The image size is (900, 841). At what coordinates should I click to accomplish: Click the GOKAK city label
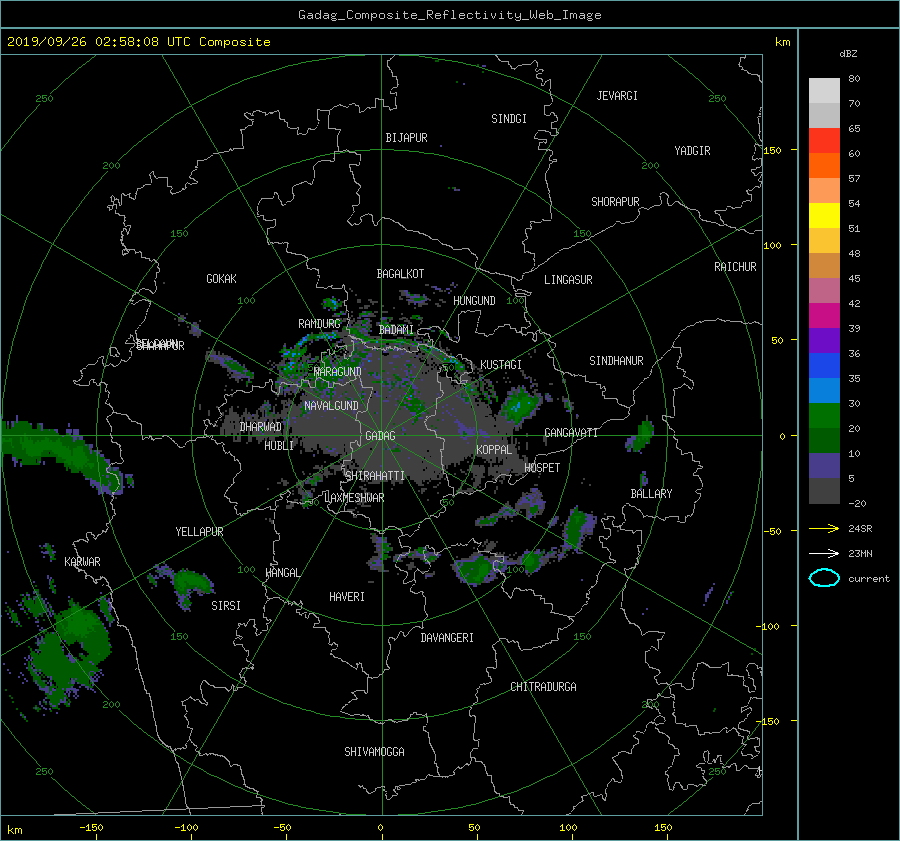point(221,279)
